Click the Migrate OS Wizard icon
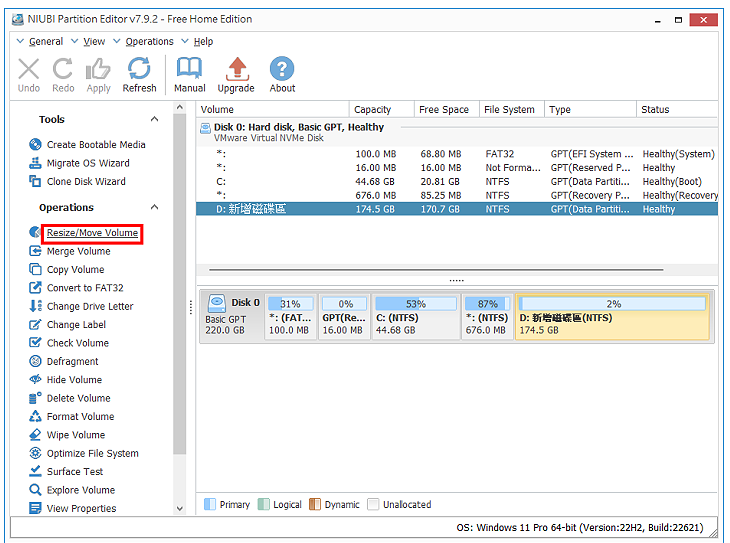The height and width of the screenshot is (543, 730). tap(35, 163)
